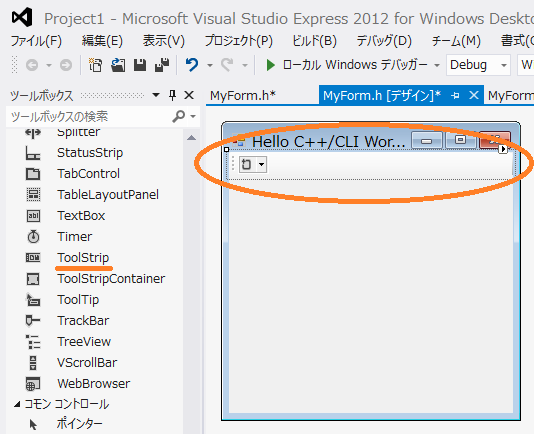Start the local Windows debugger
Viewport: 534px width, 434px height.
click(x=346, y=65)
